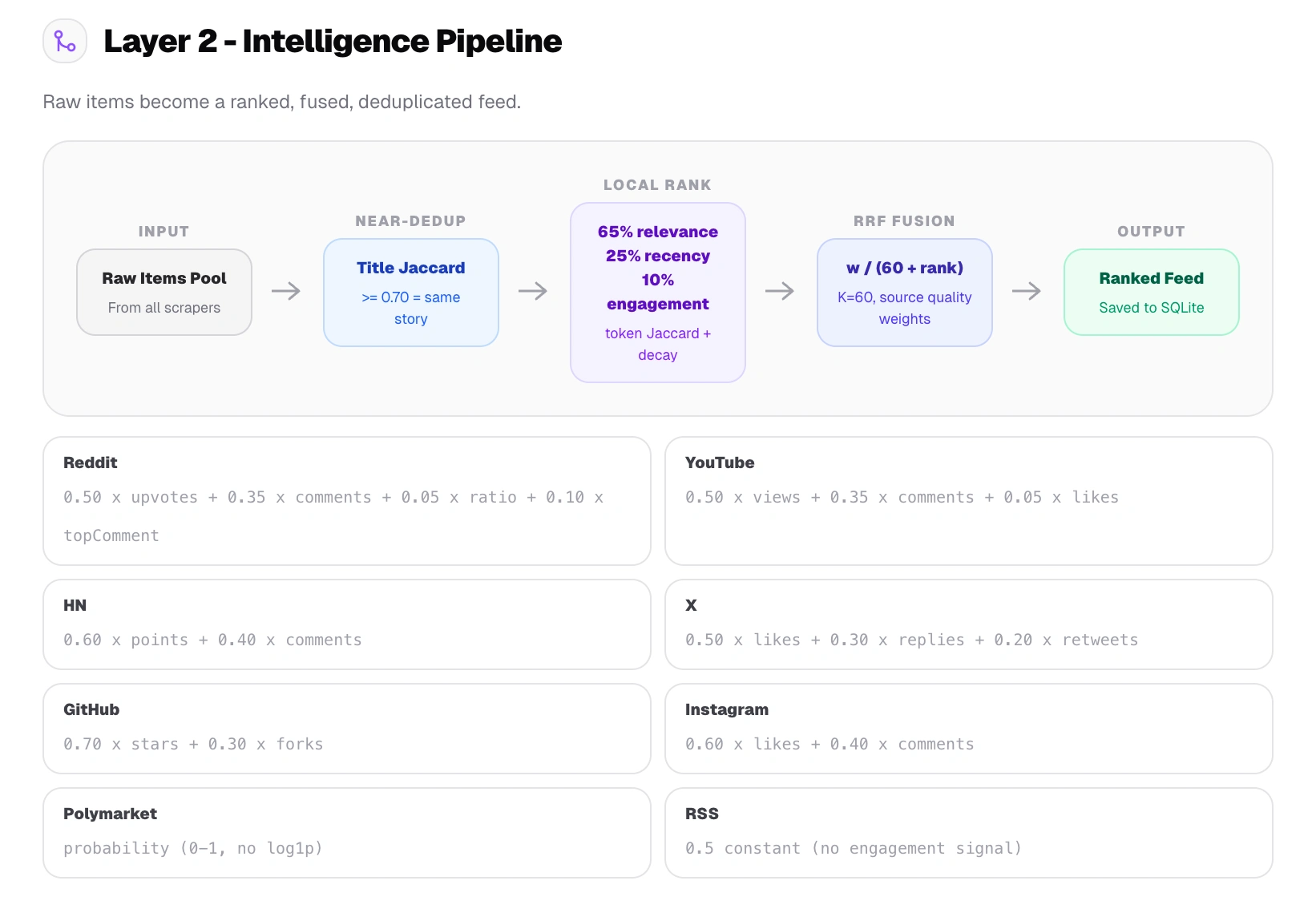Click the green Ranked Feed box
Viewport: 1316px width, 917px height.
coord(1152,293)
